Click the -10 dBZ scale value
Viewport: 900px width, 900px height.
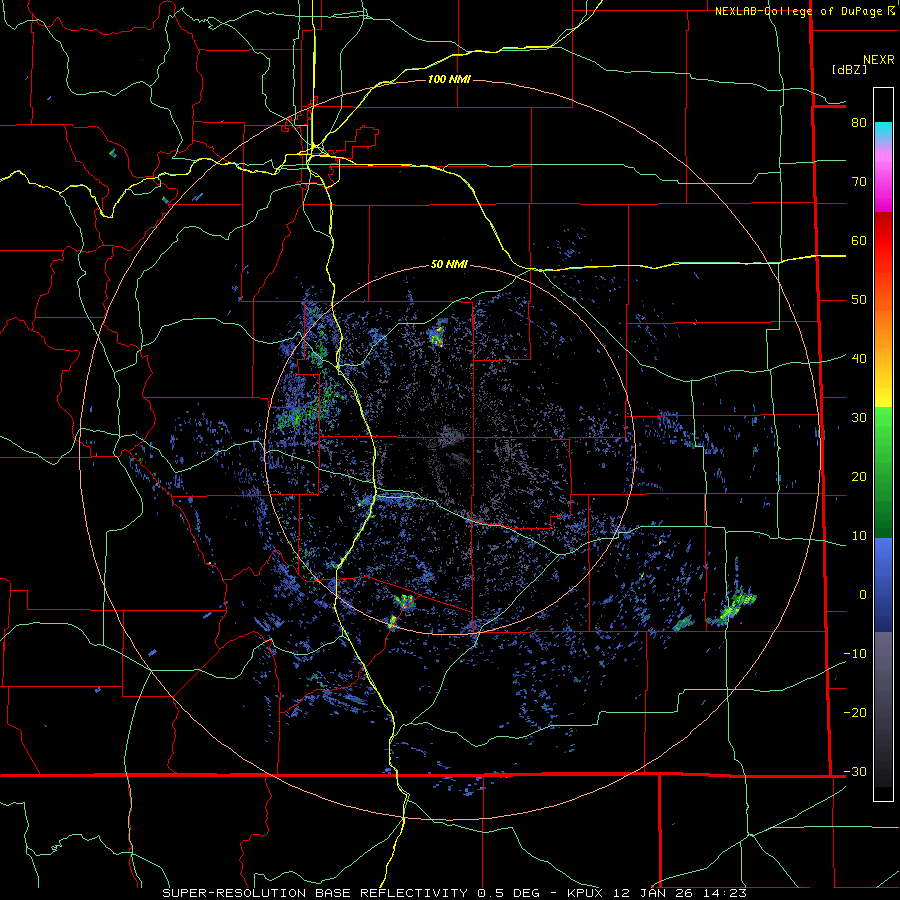coord(855,654)
